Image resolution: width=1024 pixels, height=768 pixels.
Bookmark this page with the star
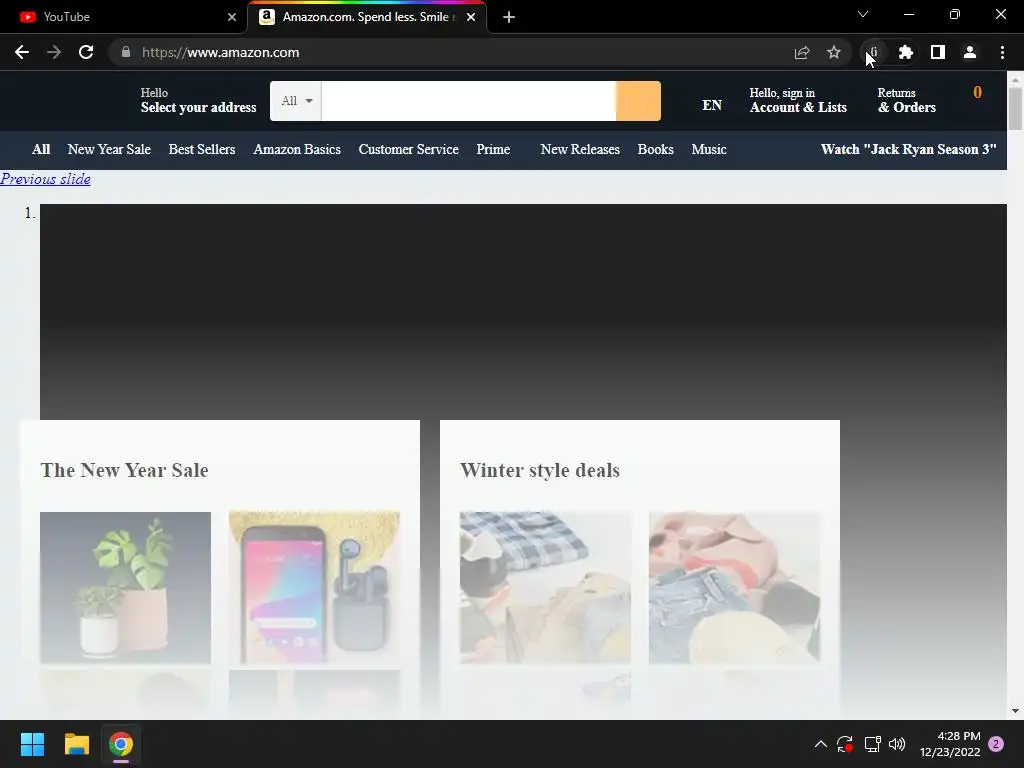834,52
